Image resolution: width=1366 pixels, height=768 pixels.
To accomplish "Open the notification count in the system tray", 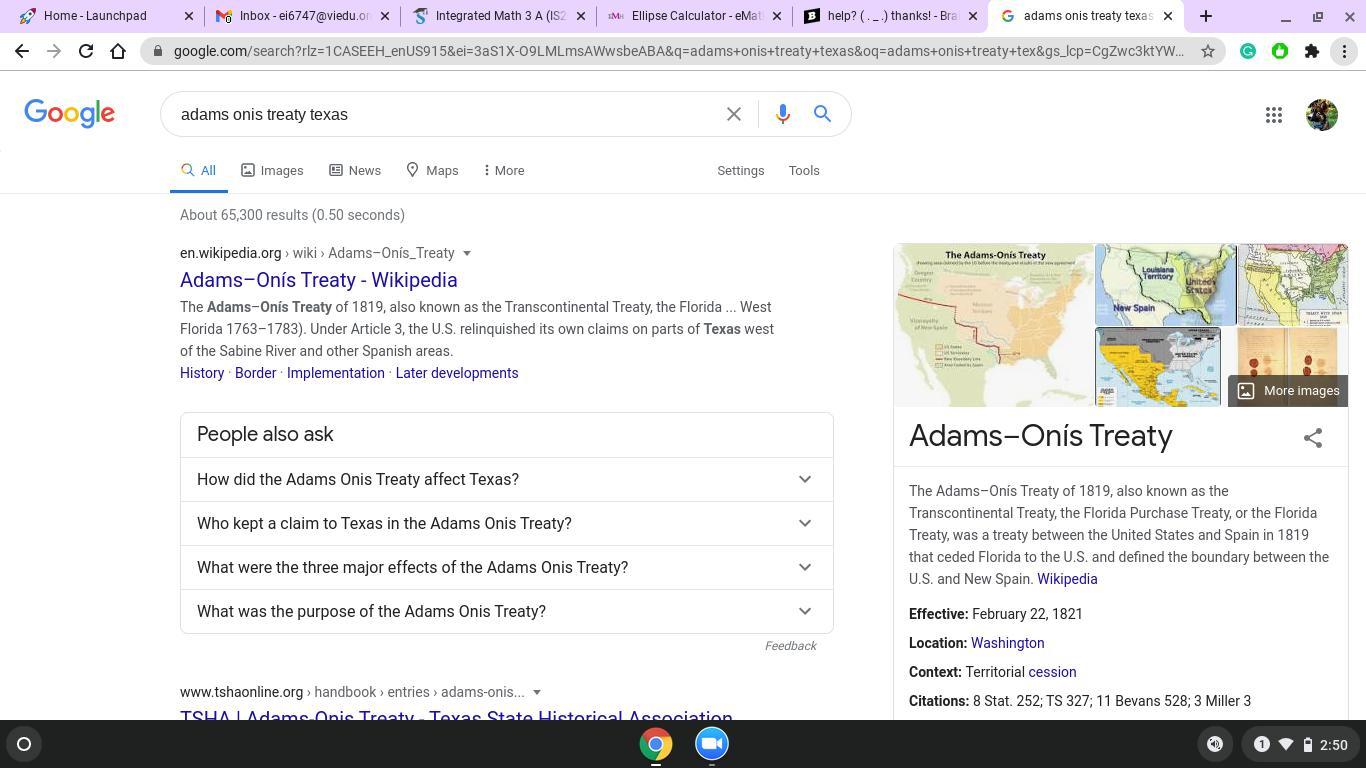I will tap(1261, 744).
